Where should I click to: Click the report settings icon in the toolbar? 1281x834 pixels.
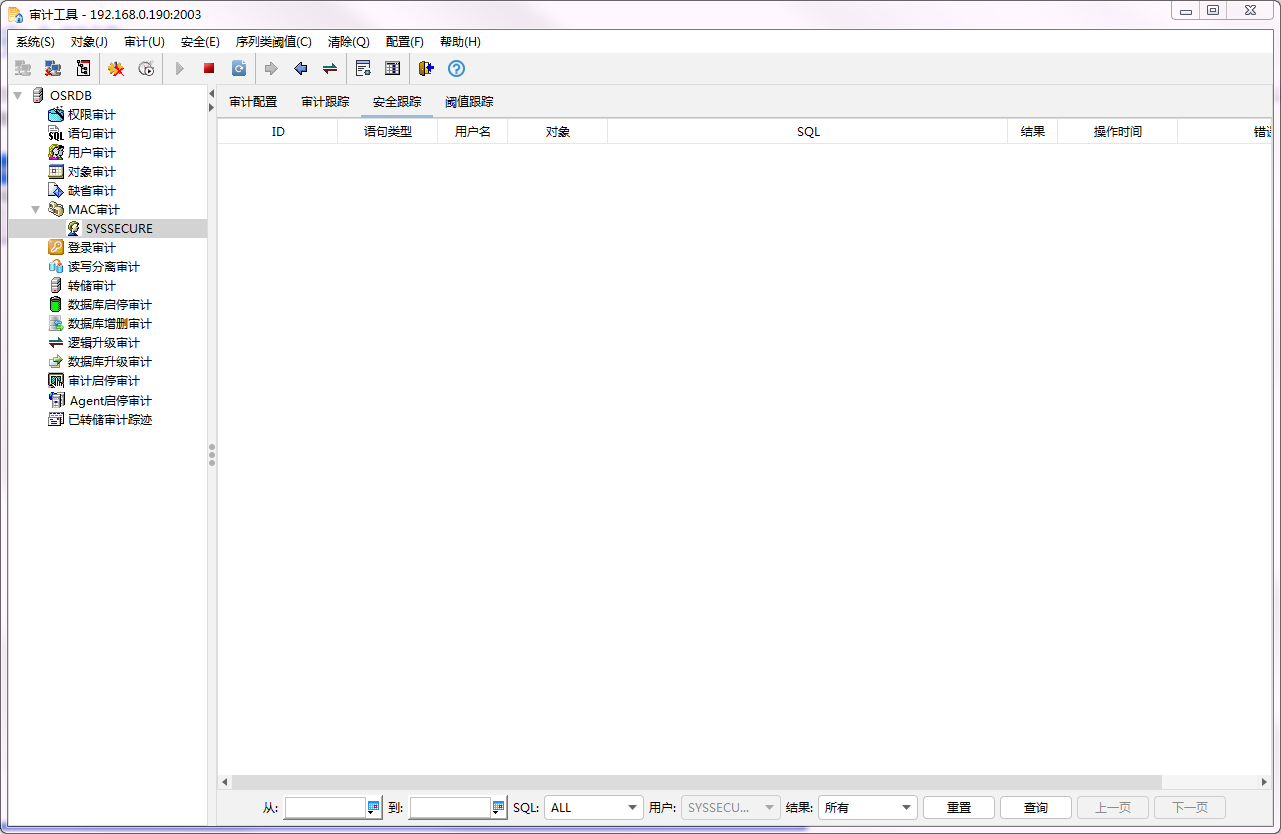click(363, 68)
